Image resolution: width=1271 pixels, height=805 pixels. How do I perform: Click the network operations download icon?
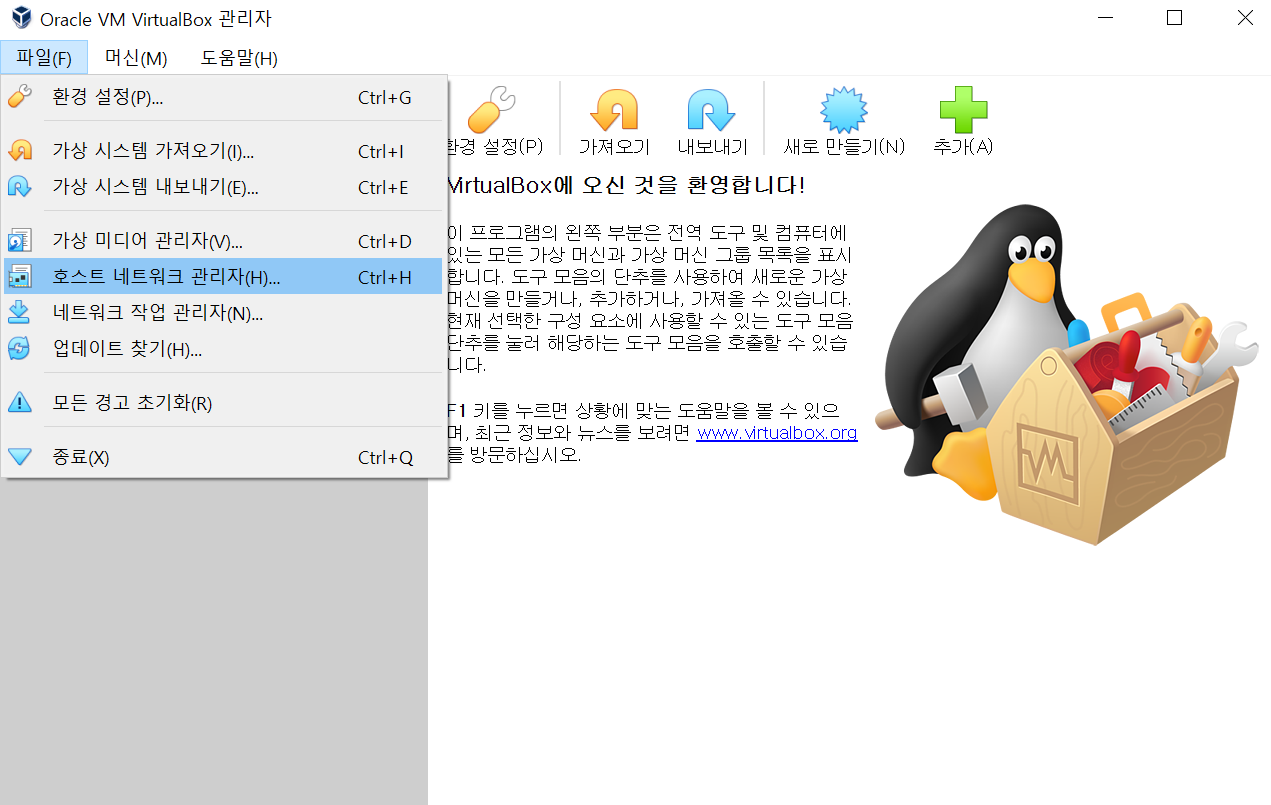[x=20, y=313]
